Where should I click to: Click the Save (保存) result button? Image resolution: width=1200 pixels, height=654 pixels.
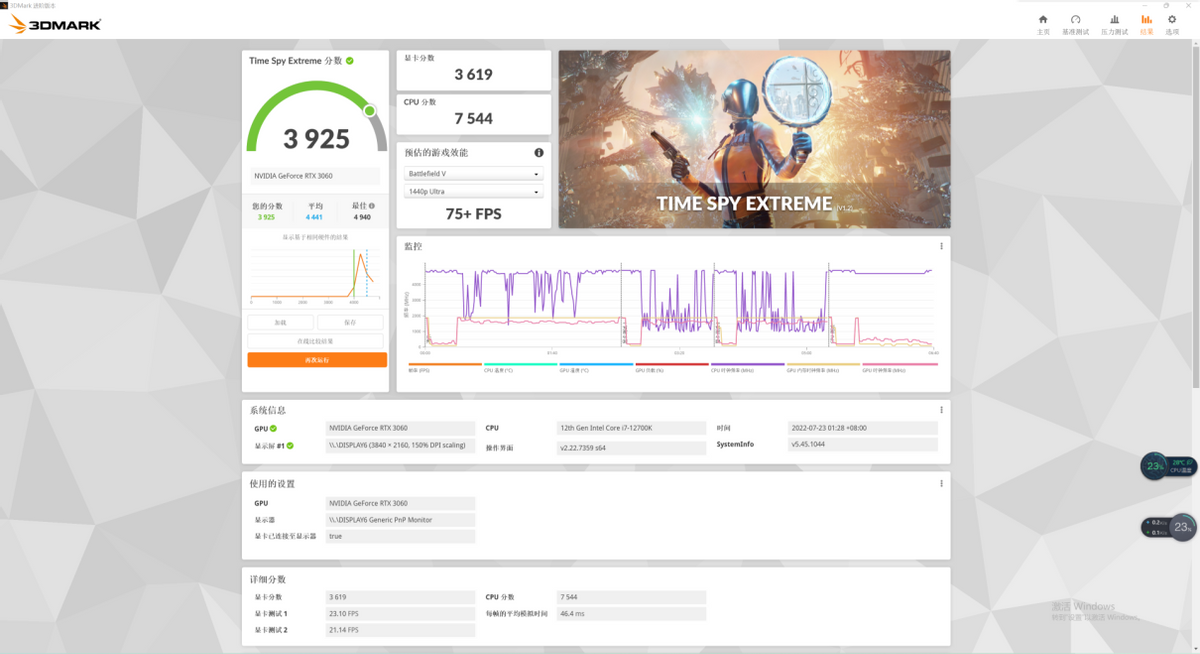point(350,323)
